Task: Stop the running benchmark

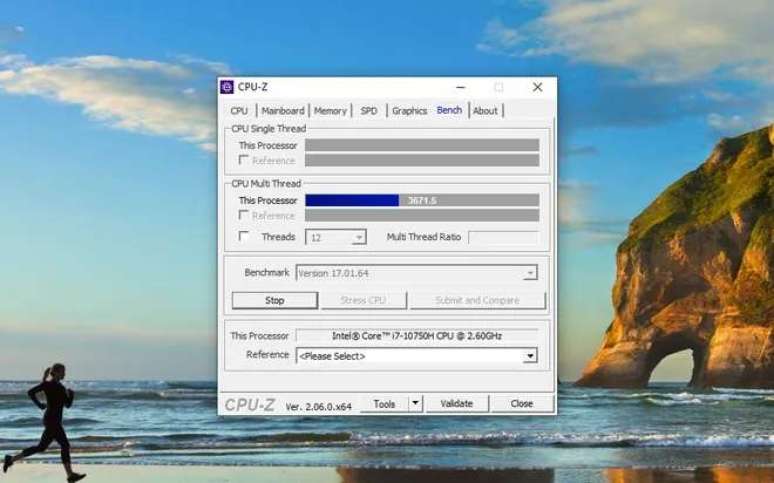Action: click(x=274, y=300)
